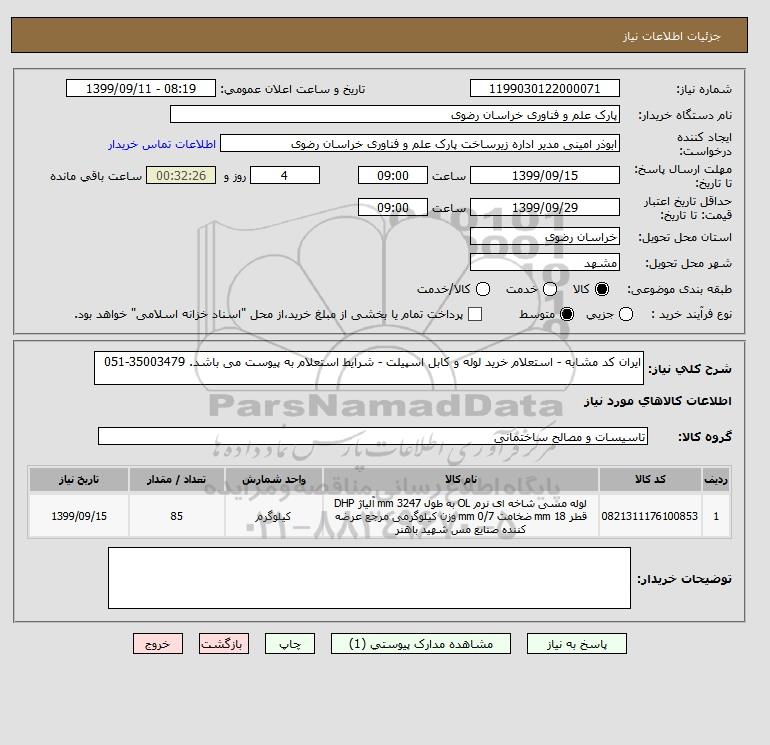Click the جزئیات اطلاعات نیاز page title

[x=671, y=36]
